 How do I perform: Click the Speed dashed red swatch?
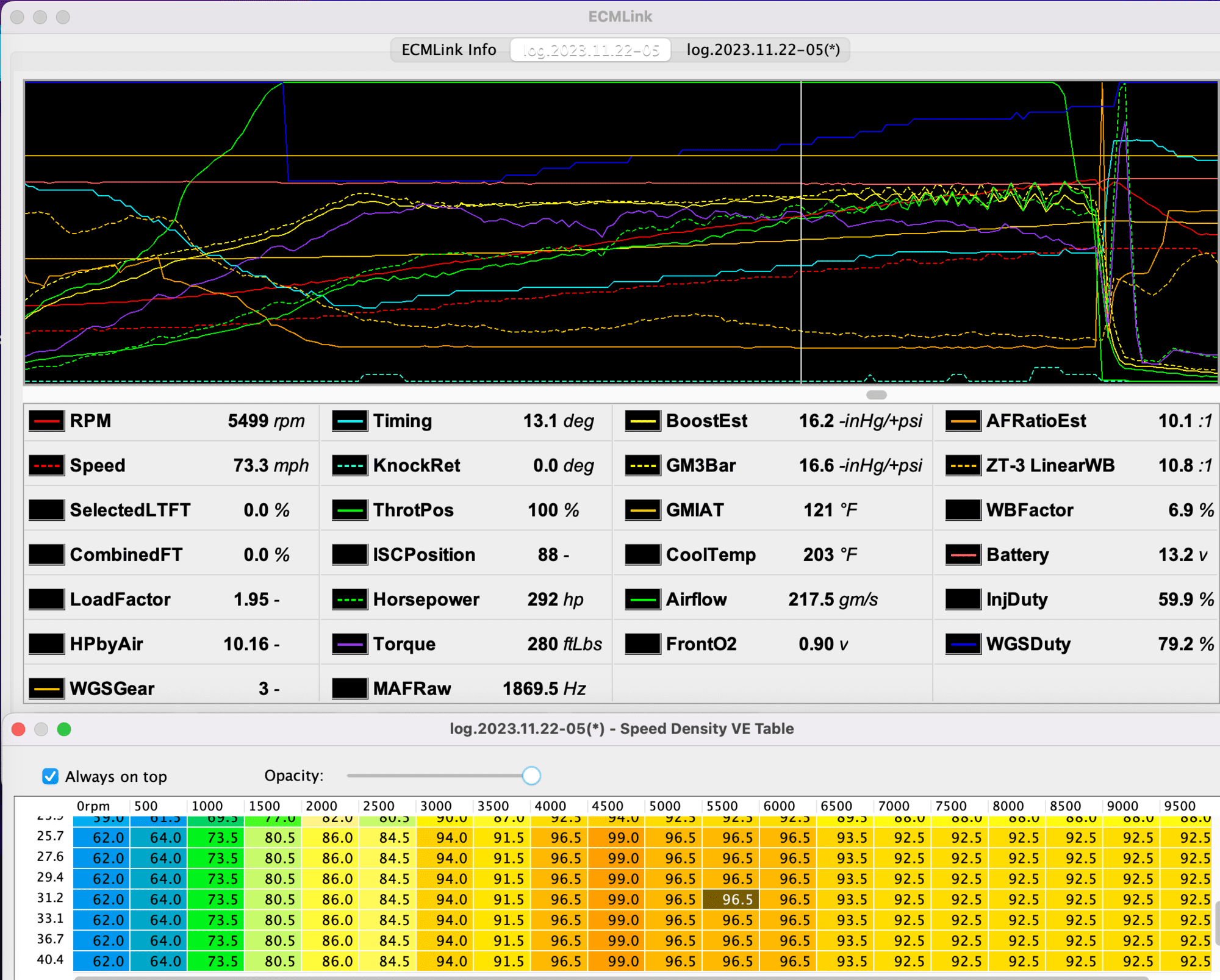[x=46, y=465]
